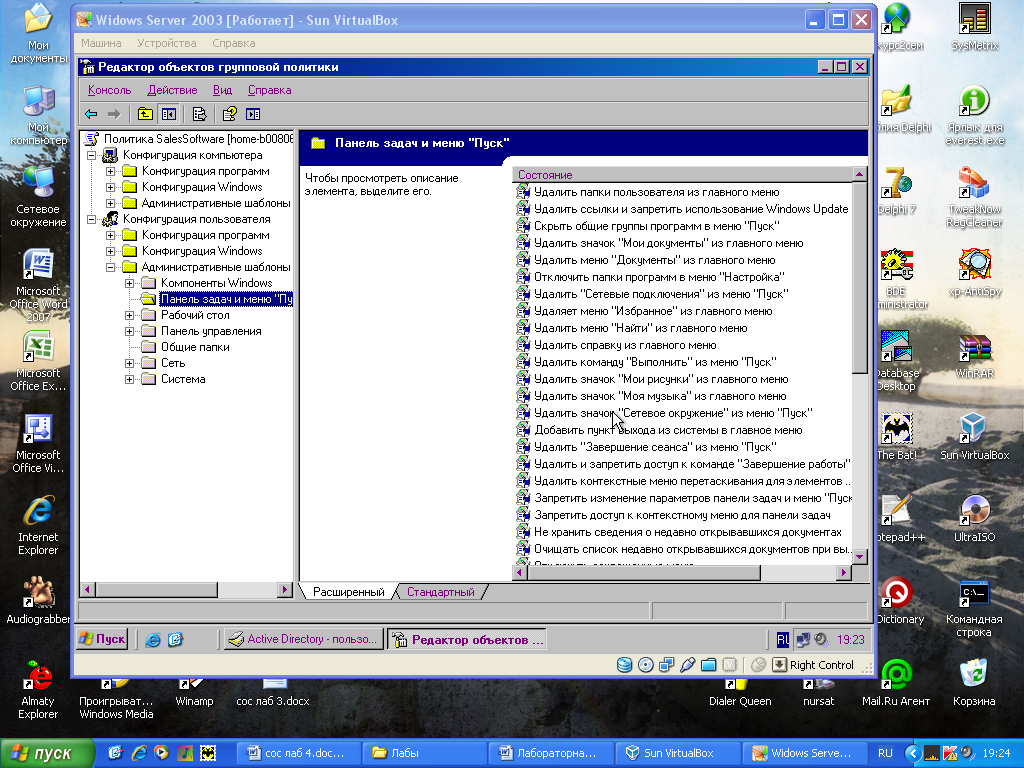Select policy Удалить справку из главного меню

pyautogui.click(x=625, y=345)
